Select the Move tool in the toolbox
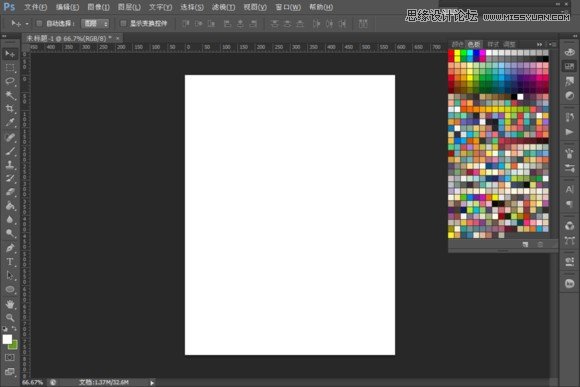 (x=10, y=54)
